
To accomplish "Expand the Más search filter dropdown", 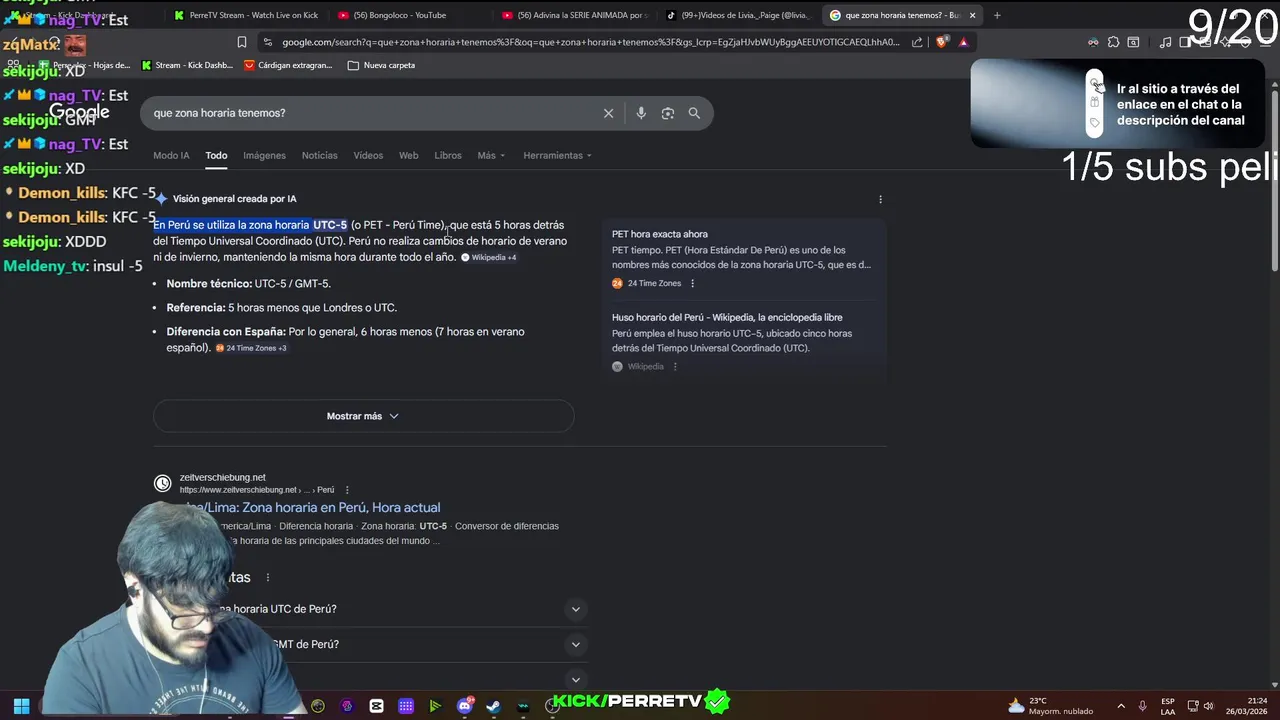I will 491,155.
